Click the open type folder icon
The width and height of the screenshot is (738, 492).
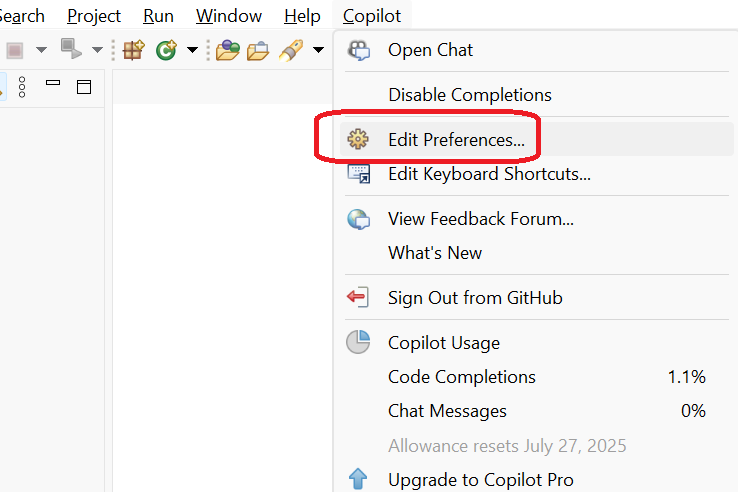coord(228,50)
